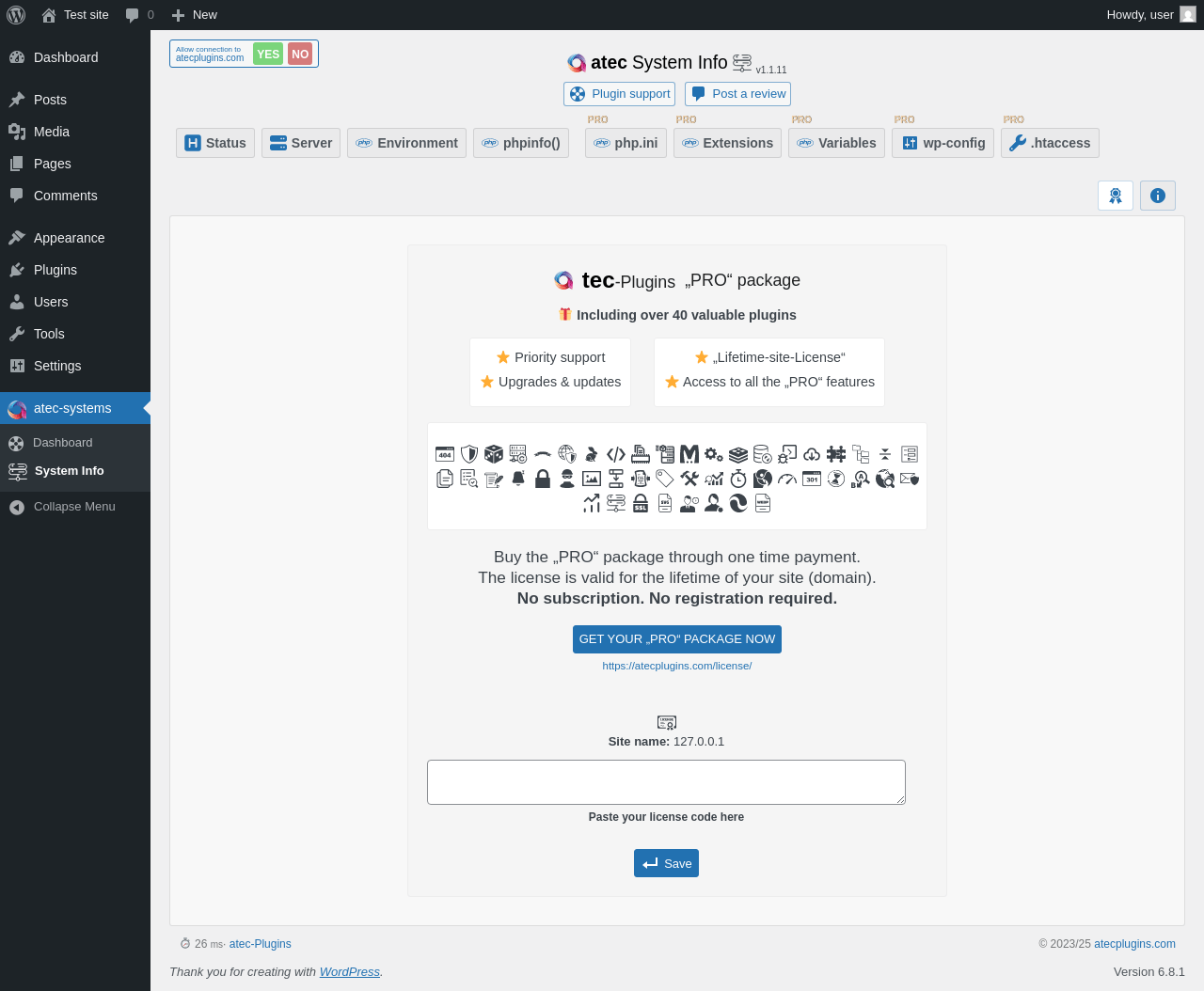Click Post a review button

click(x=737, y=94)
